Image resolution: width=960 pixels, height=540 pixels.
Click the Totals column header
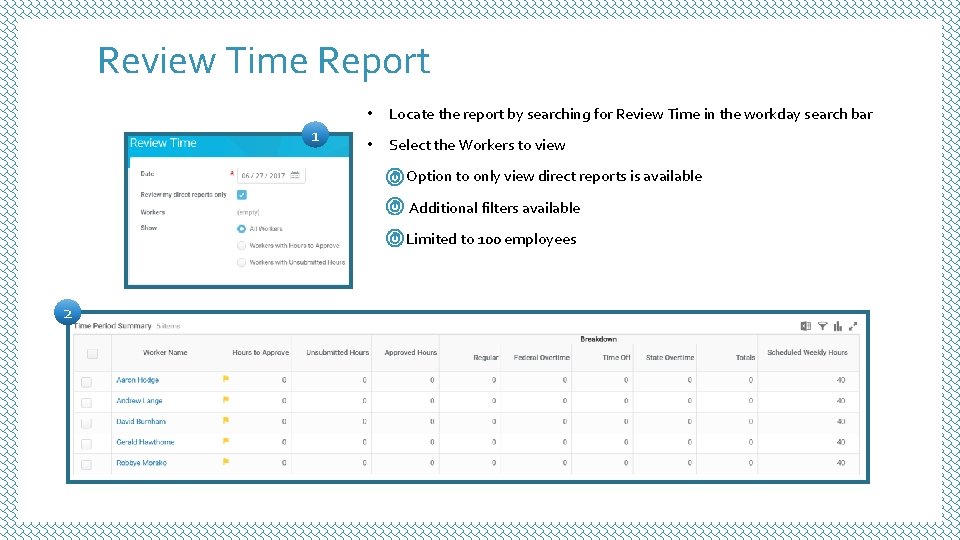point(746,358)
